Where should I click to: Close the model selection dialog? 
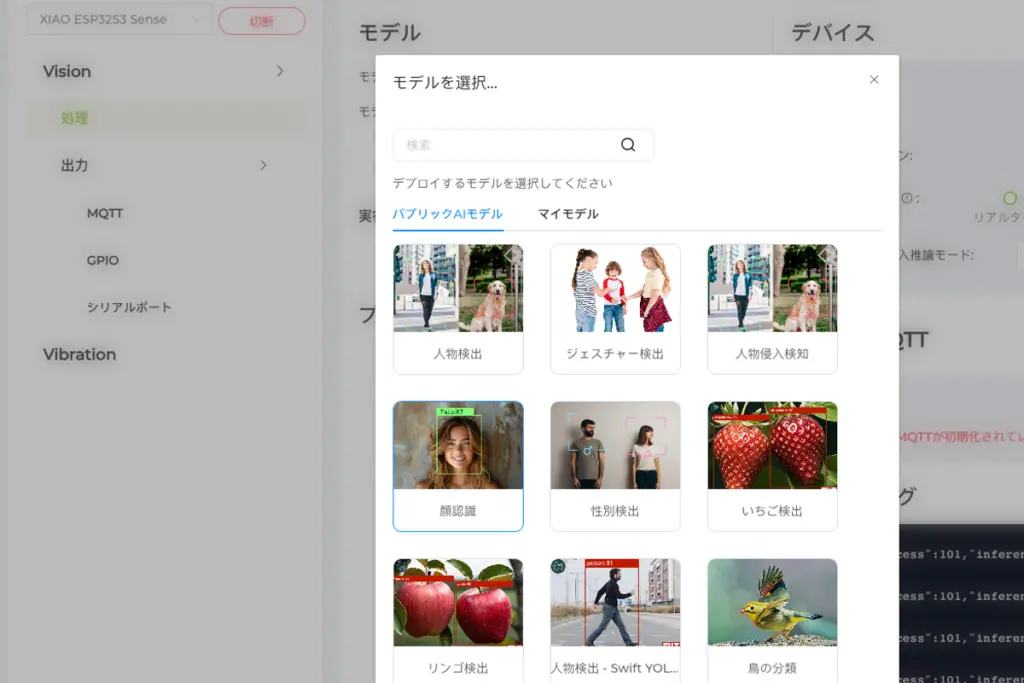pyautogui.click(x=874, y=80)
